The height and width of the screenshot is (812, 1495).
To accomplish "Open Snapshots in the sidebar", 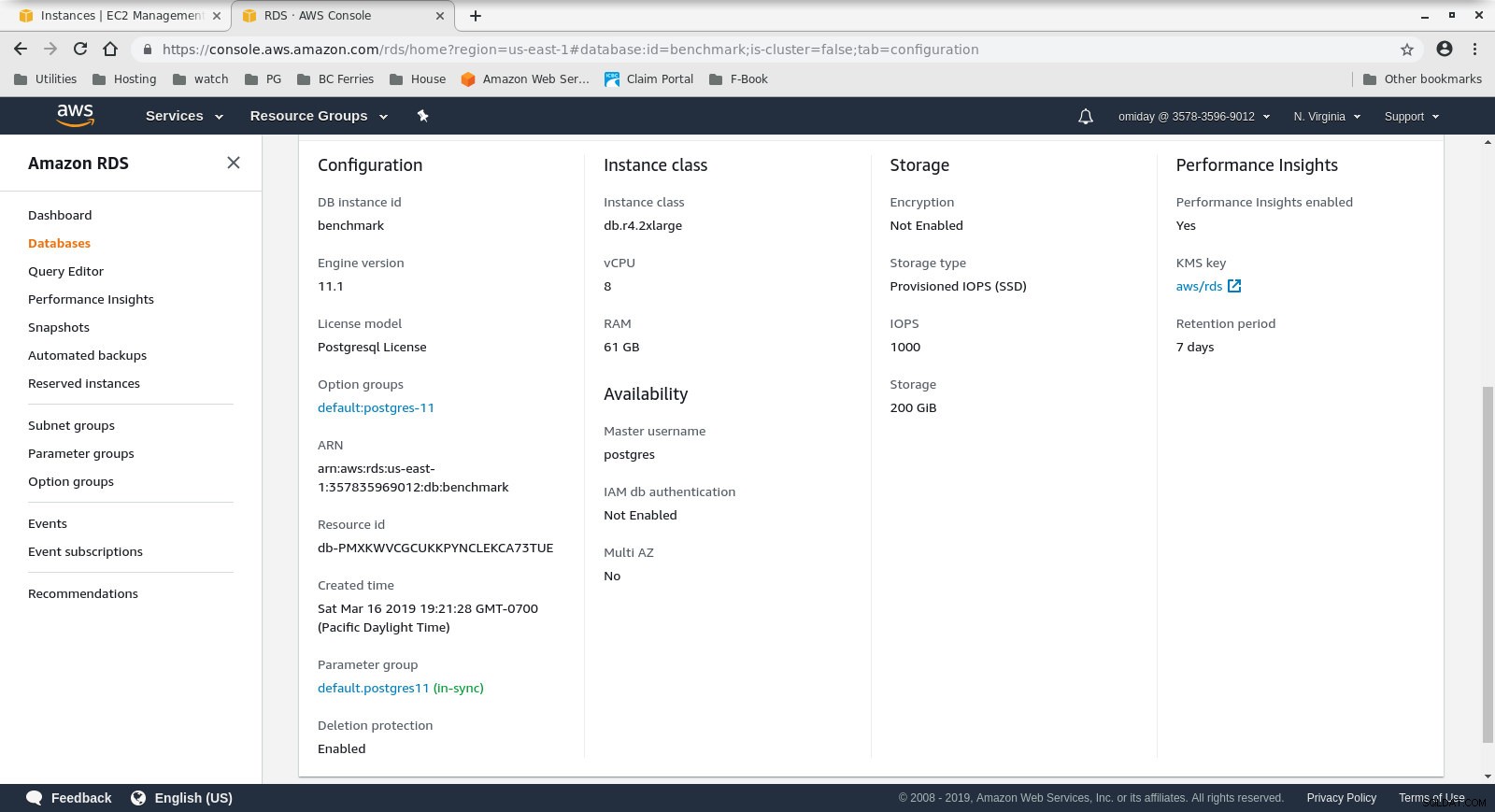I will pos(59,327).
